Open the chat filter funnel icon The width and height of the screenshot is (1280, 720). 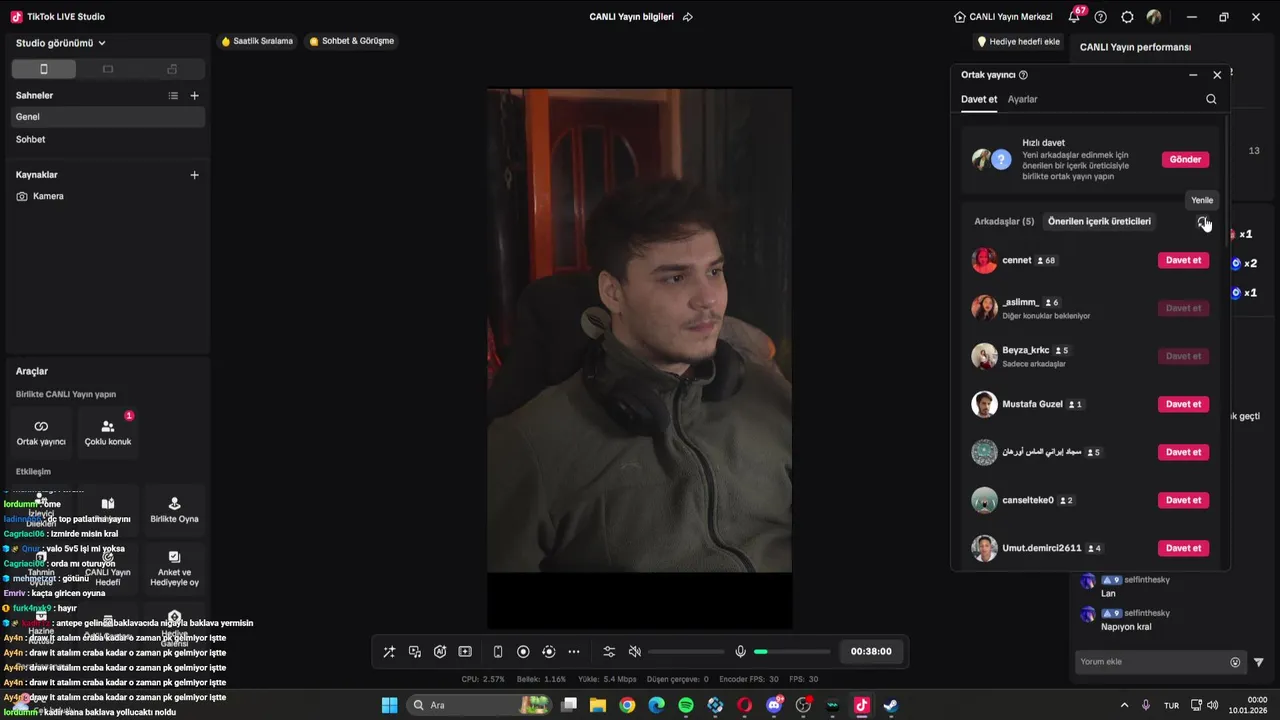(1259, 662)
